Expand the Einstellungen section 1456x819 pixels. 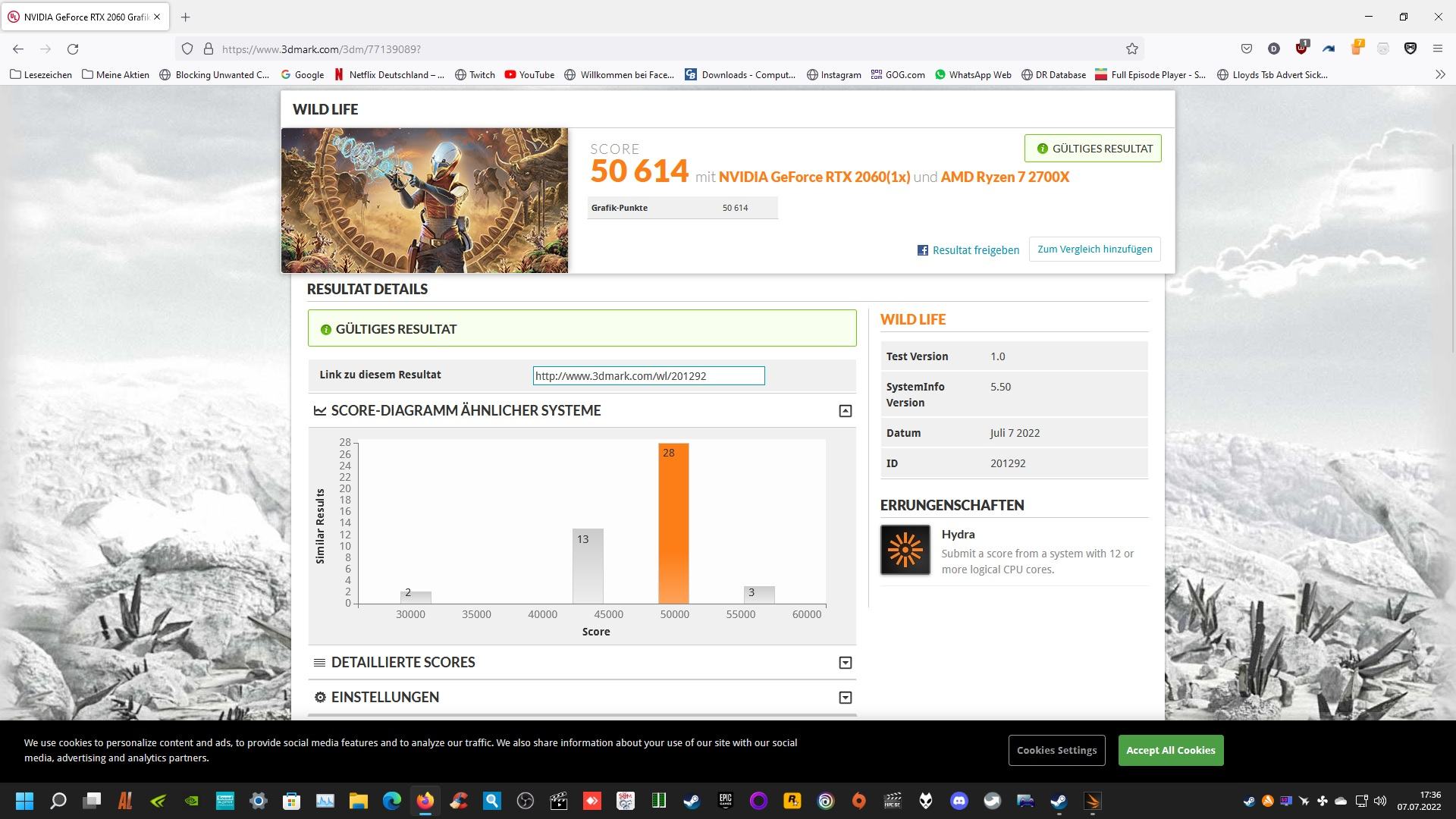[x=845, y=698]
